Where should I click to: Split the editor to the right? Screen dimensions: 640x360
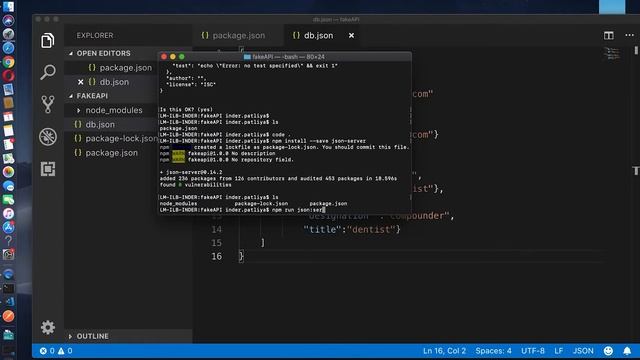(x=609, y=36)
